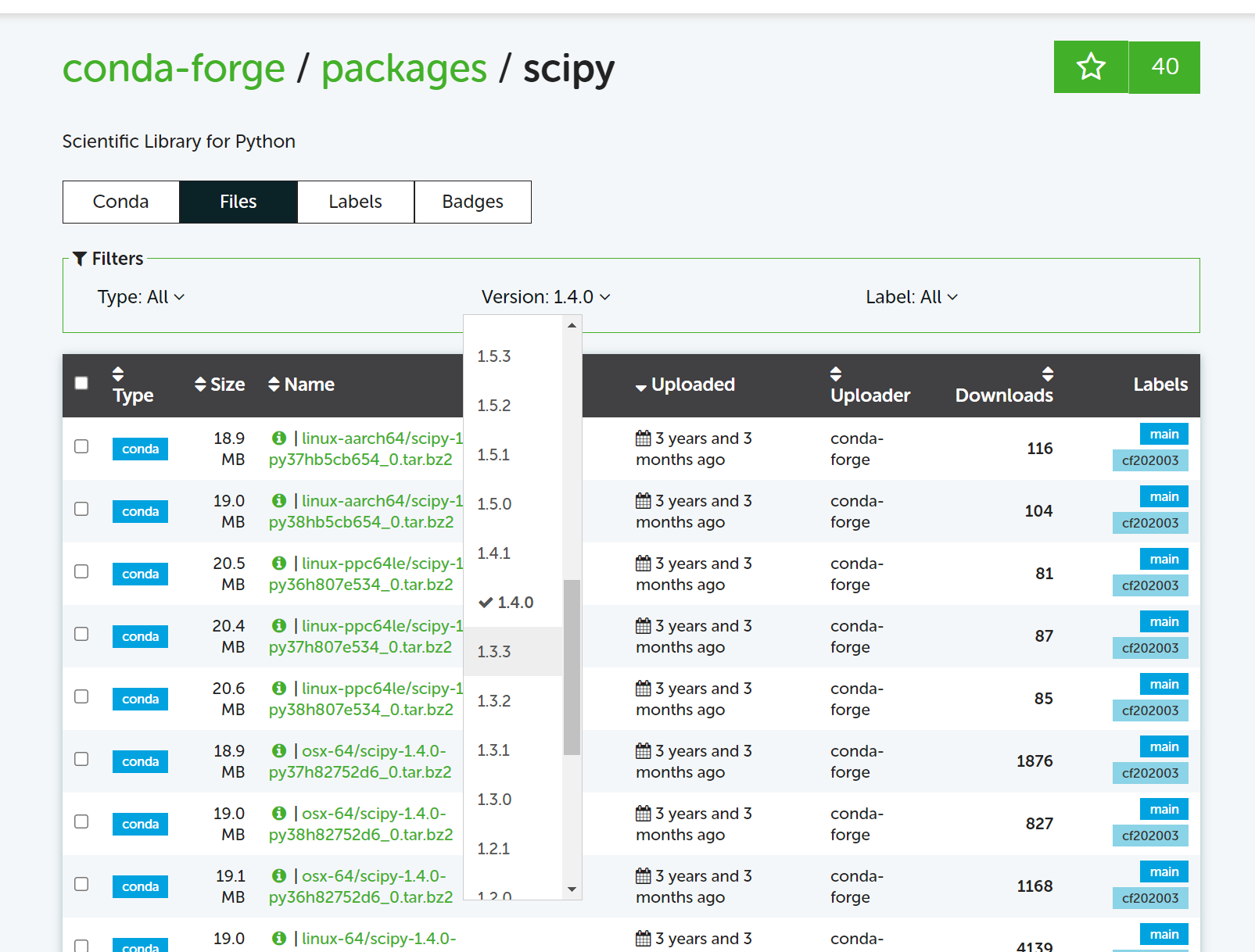Select version 1.5.3 from the list
Image resolution: width=1255 pixels, height=952 pixels.
coord(513,356)
